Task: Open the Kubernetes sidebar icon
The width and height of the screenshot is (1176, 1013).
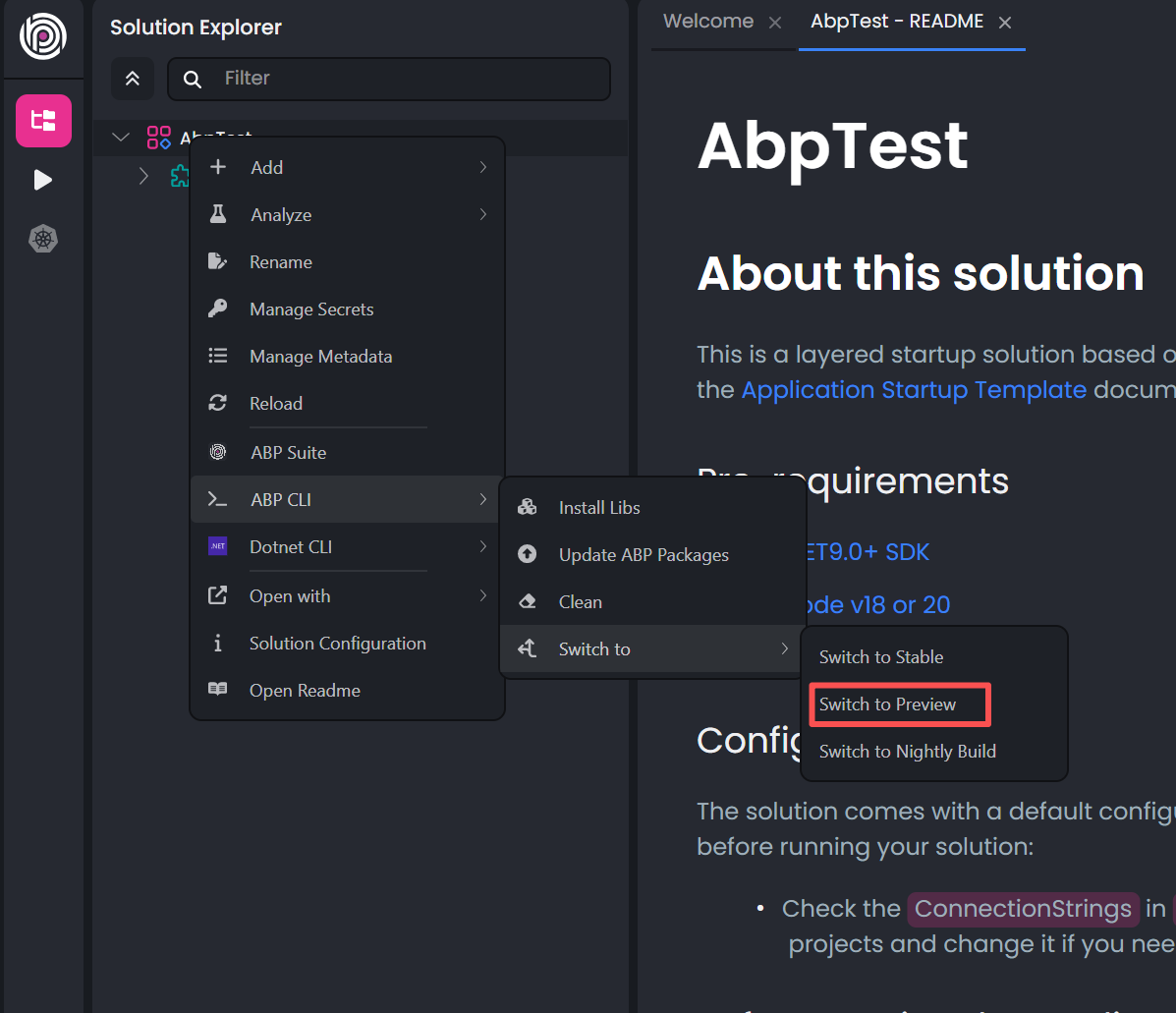Action: point(43,239)
